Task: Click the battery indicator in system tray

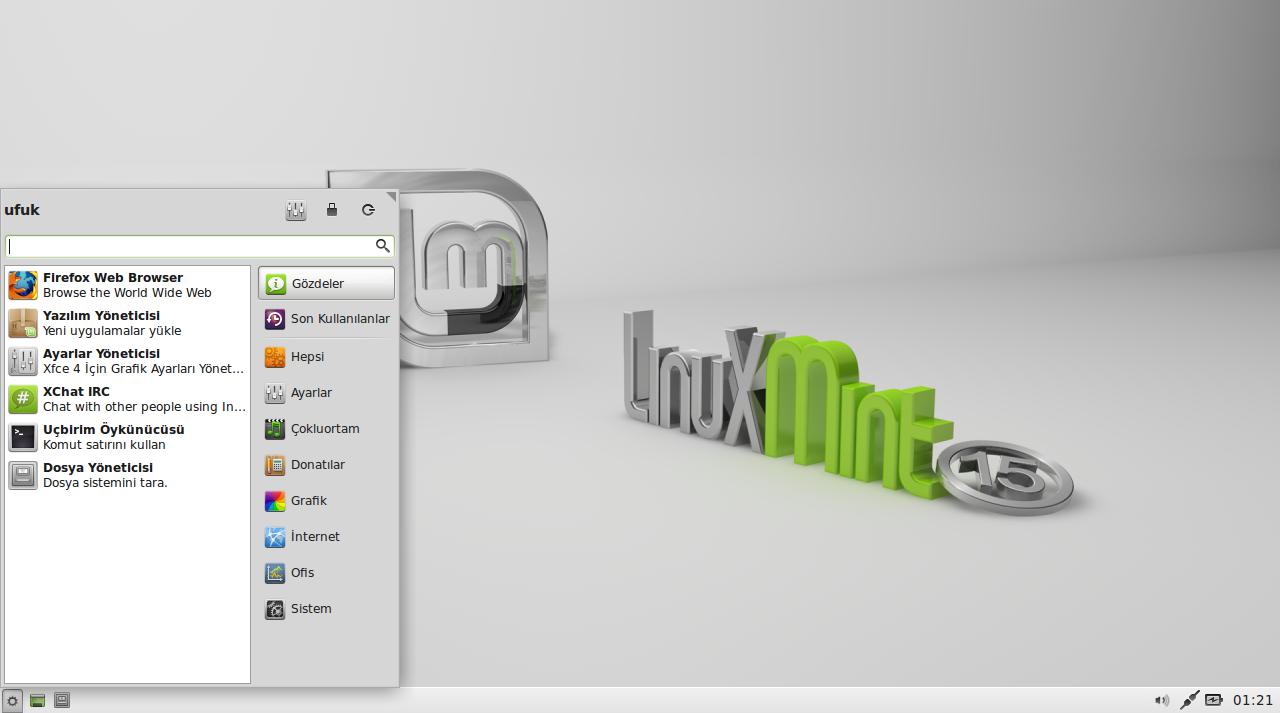Action: (1213, 700)
